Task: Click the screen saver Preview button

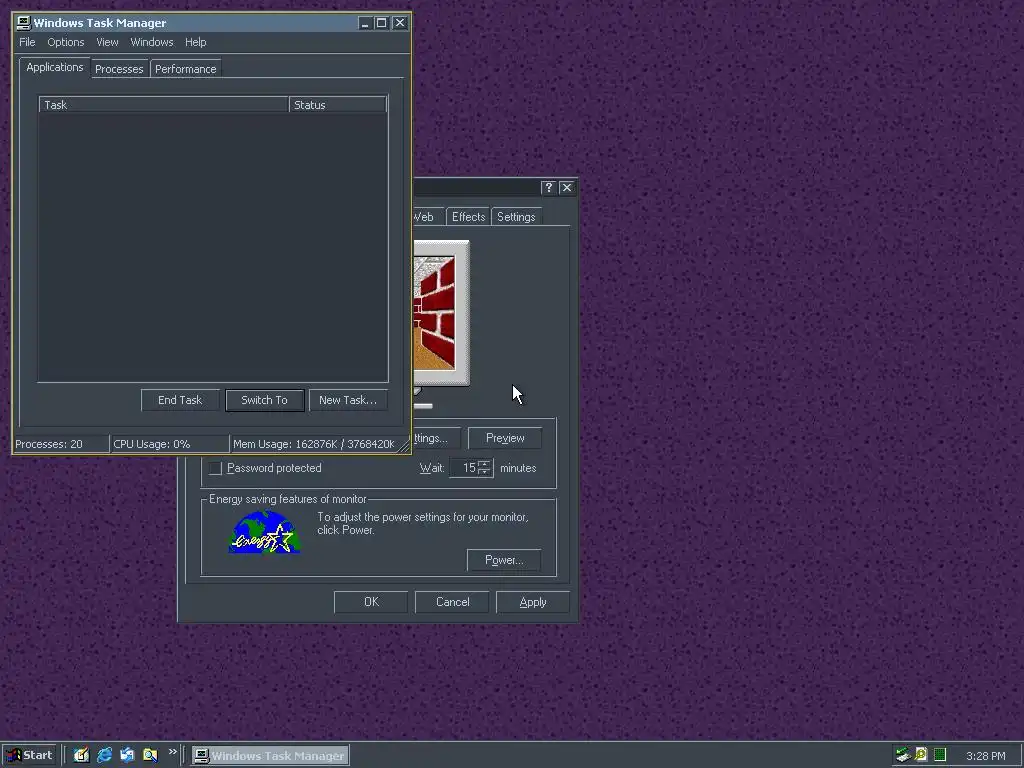Action: pos(505,438)
